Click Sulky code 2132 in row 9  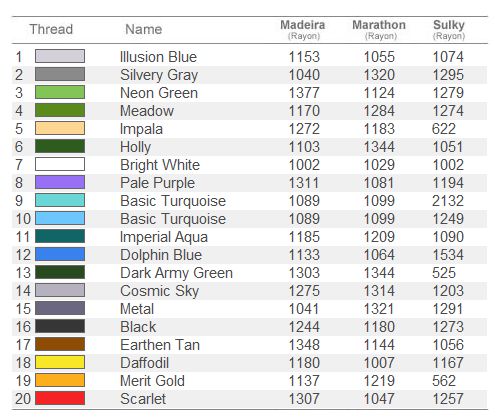point(448,201)
